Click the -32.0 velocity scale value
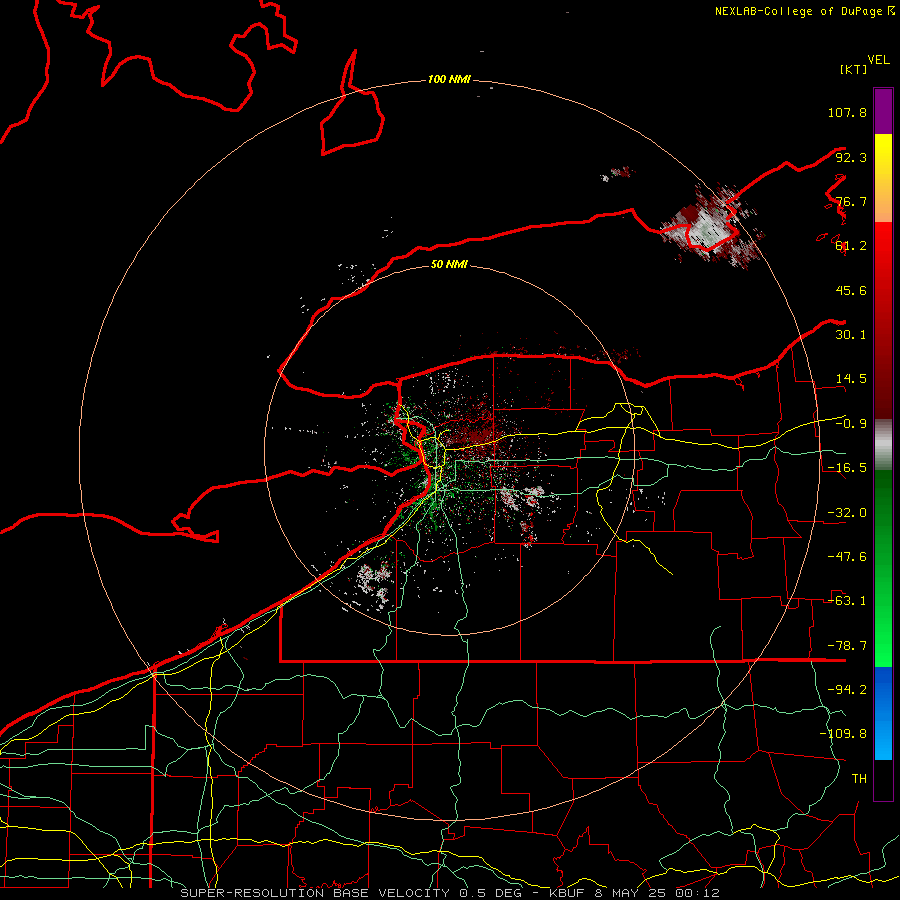The height and width of the screenshot is (900, 900). [847, 513]
